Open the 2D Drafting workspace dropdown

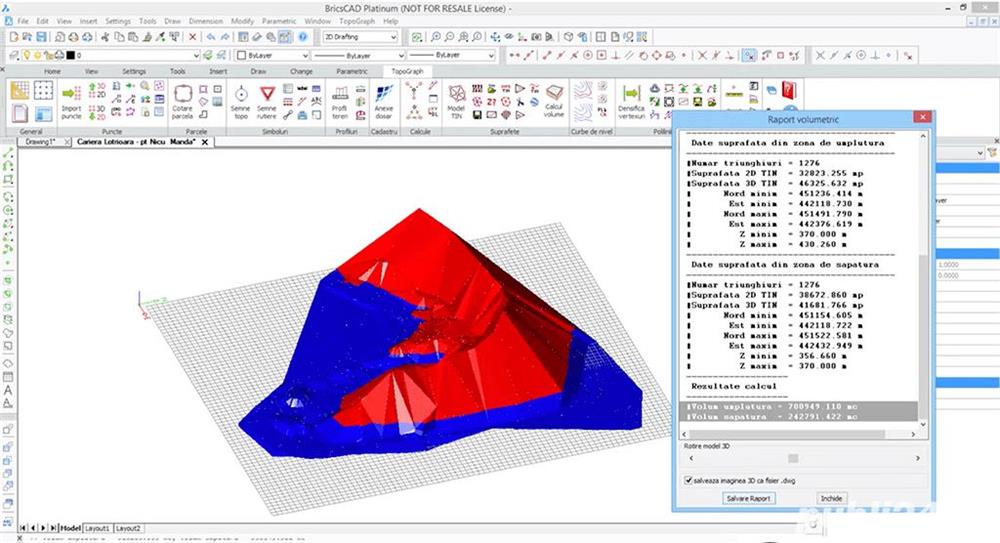point(359,37)
